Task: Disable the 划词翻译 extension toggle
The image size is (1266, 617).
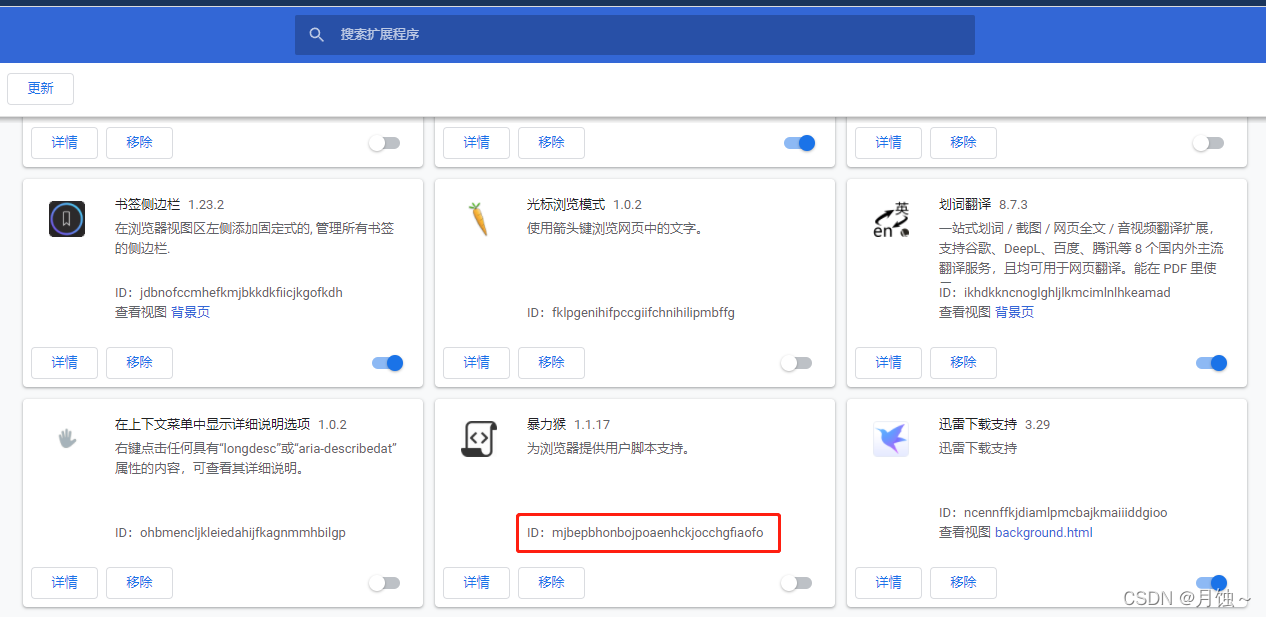Action: (x=1211, y=362)
